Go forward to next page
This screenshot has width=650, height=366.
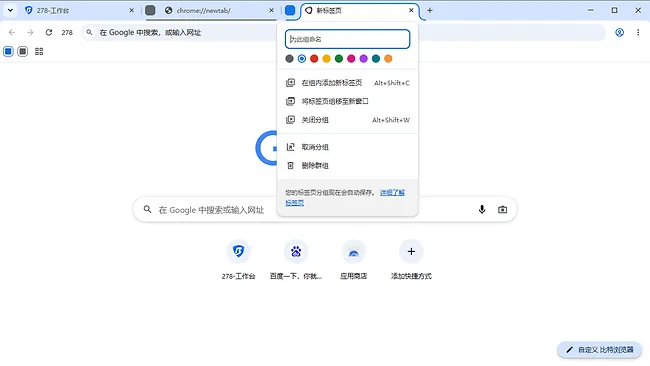30,32
